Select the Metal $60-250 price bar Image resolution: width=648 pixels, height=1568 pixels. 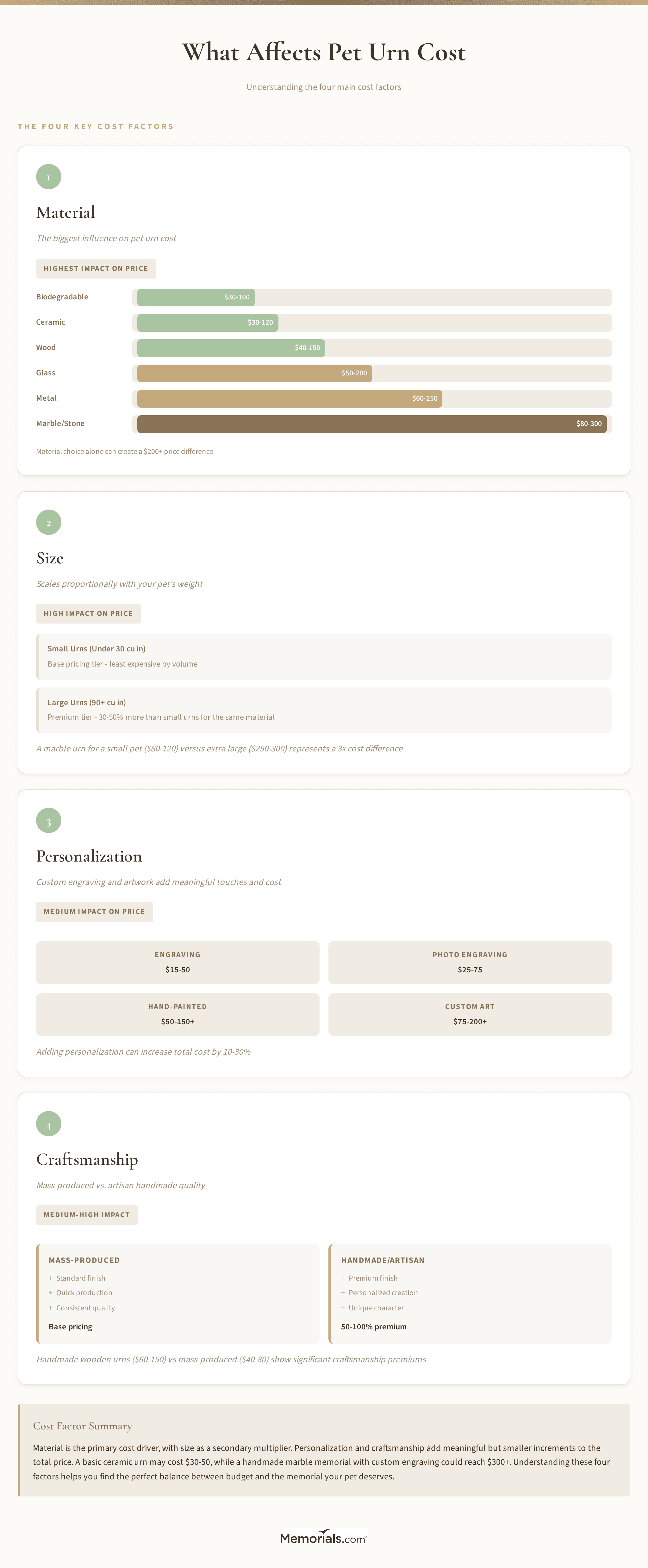click(x=290, y=399)
